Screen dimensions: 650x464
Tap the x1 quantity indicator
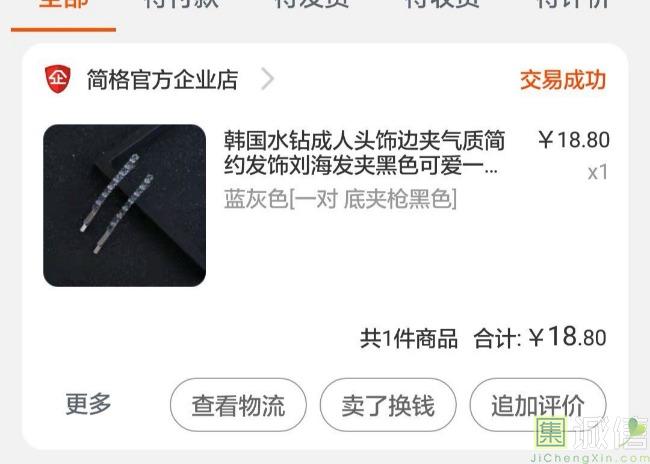pyautogui.click(x=598, y=172)
